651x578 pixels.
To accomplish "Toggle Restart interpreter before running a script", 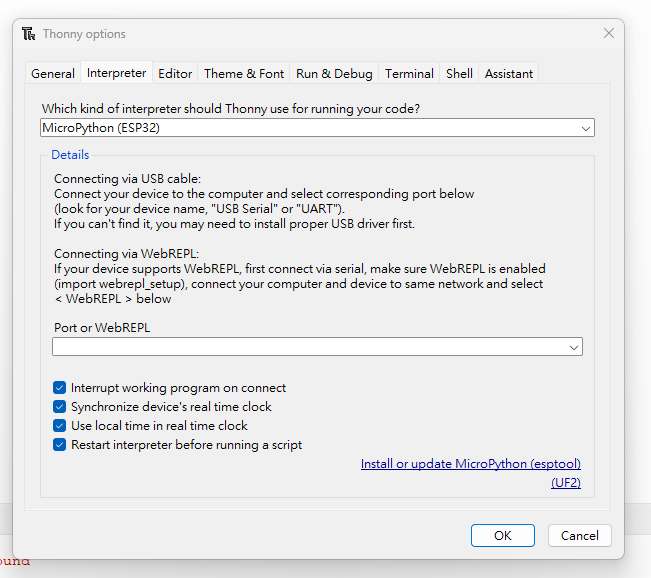I will pos(59,445).
